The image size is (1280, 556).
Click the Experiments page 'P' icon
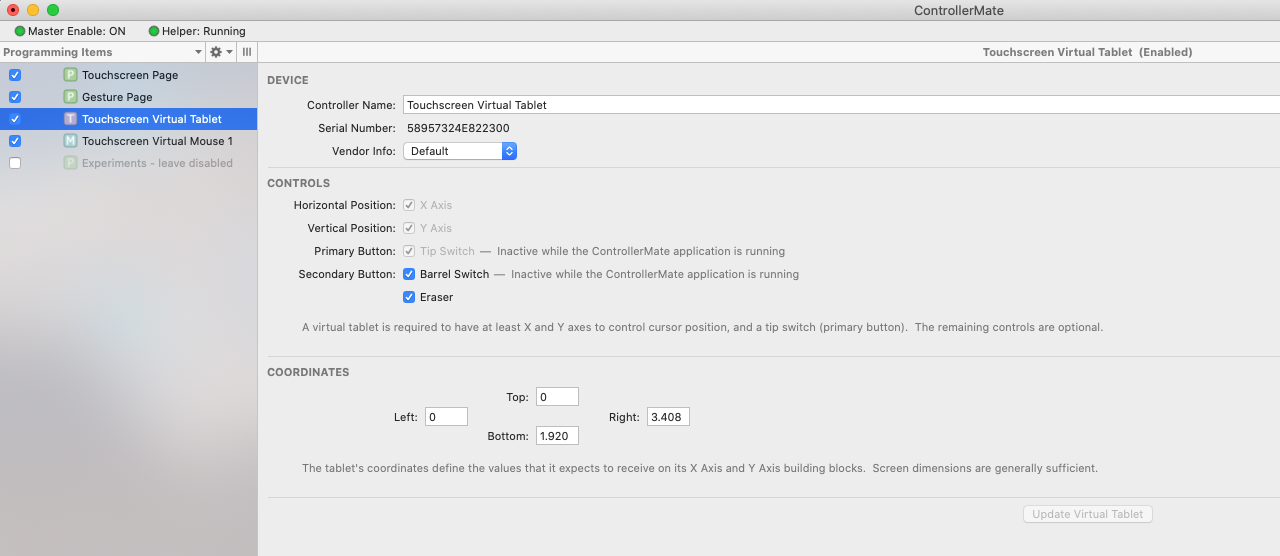pyautogui.click(x=70, y=163)
